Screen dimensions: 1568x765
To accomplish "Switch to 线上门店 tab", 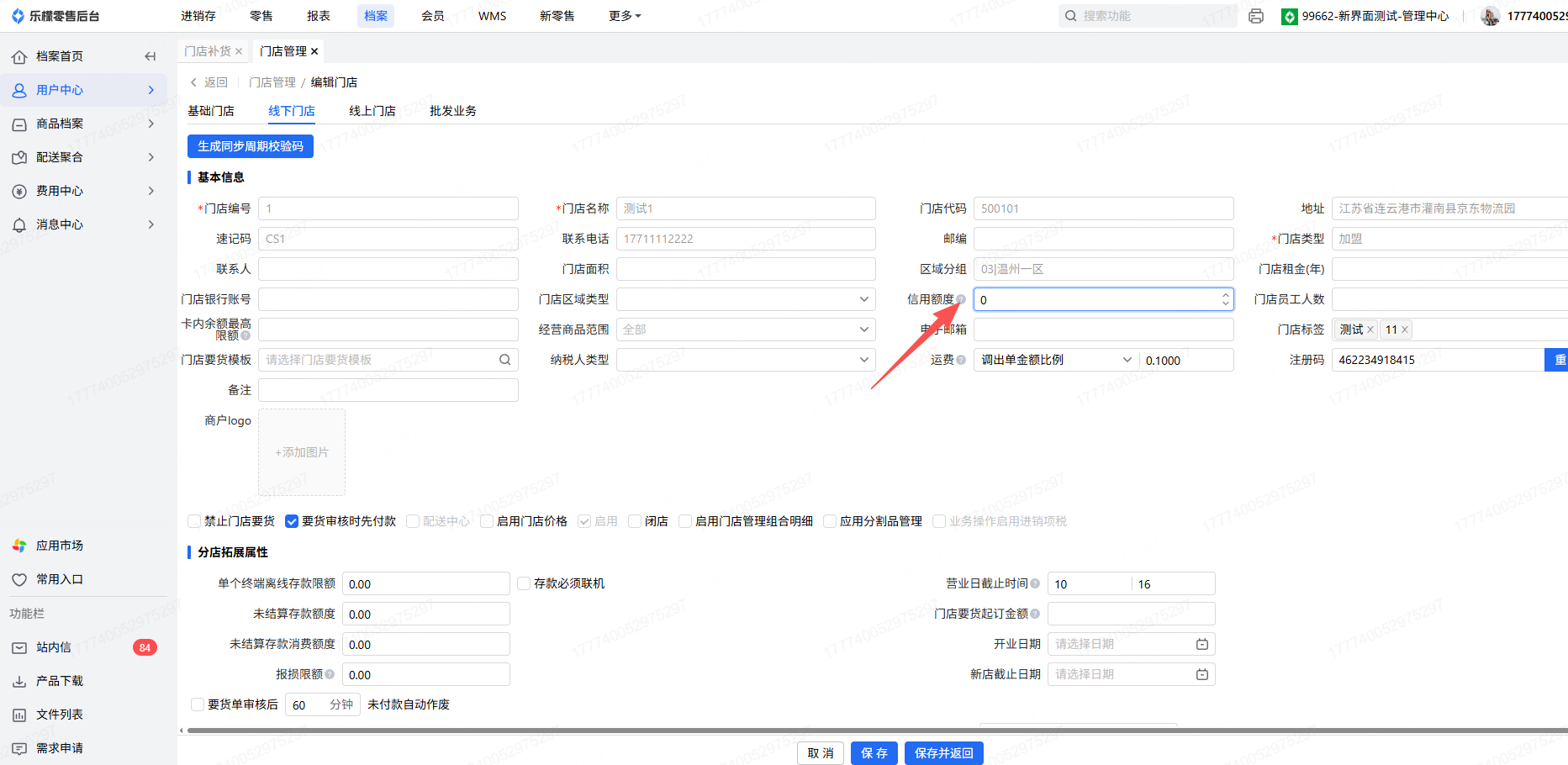I will [x=372, y=111].
